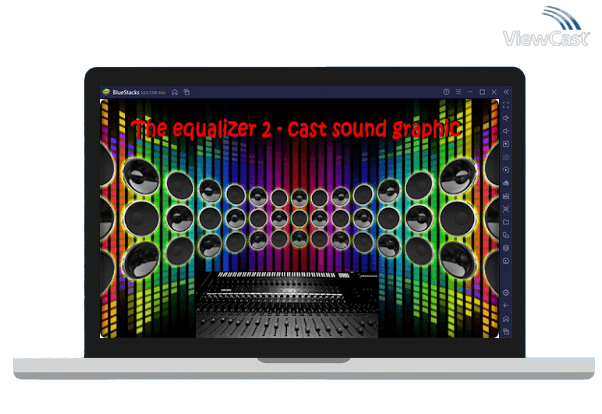Image resolution: width=602 pixels, height=414 pixels.
Task: Click "The equalizer 2 - cast sound graphic" title
Action: coord(296,129)
